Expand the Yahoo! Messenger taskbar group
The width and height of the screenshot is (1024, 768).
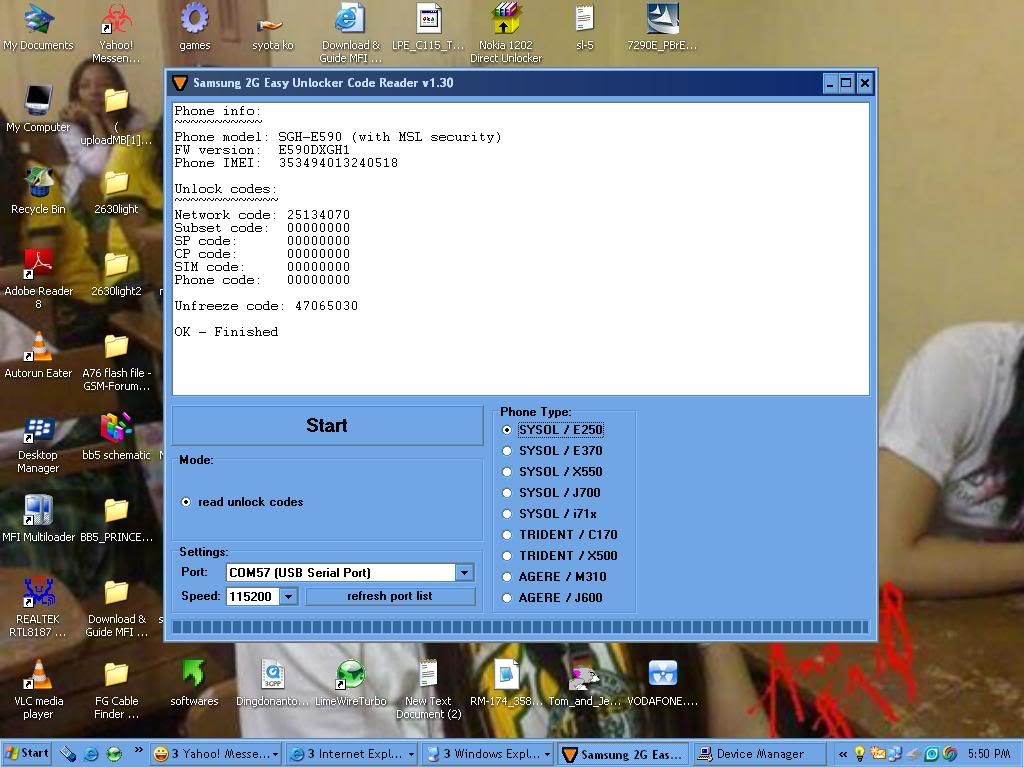(275, 754)
